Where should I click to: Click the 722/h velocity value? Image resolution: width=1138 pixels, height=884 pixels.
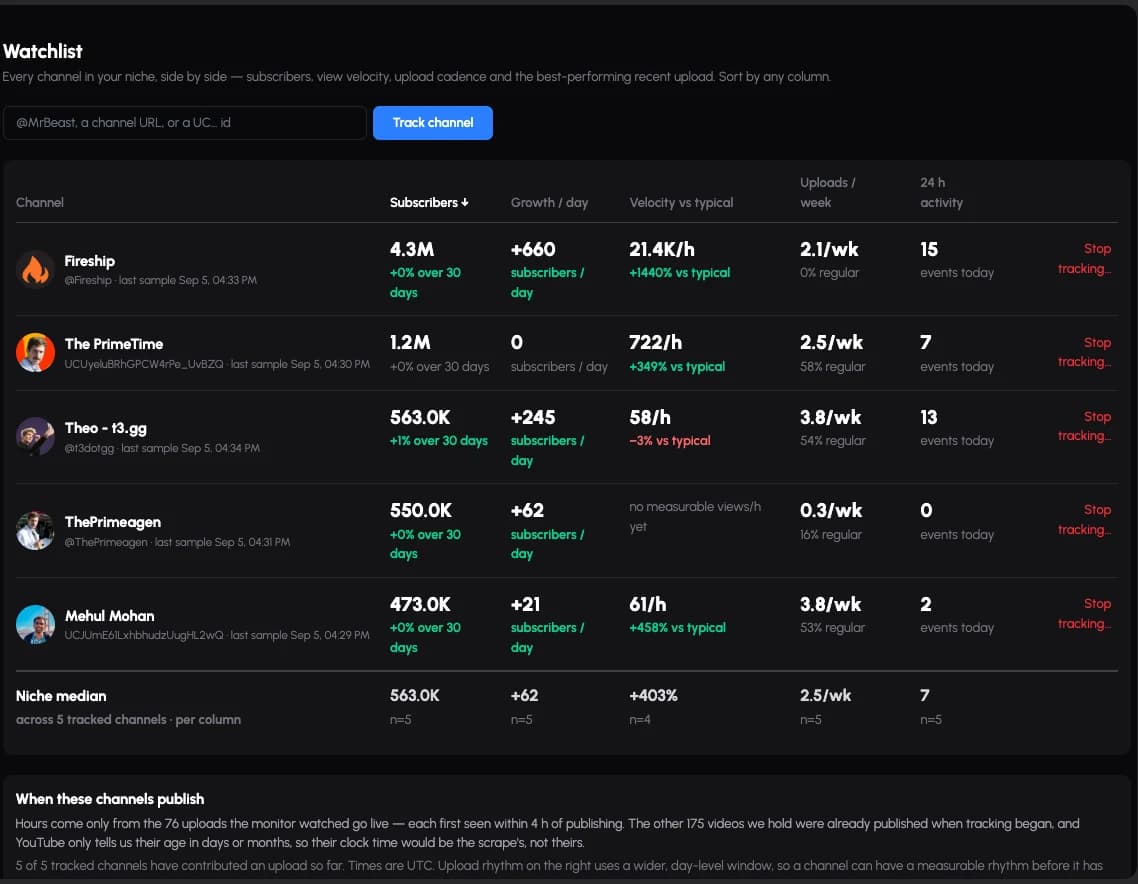[655, 343]
